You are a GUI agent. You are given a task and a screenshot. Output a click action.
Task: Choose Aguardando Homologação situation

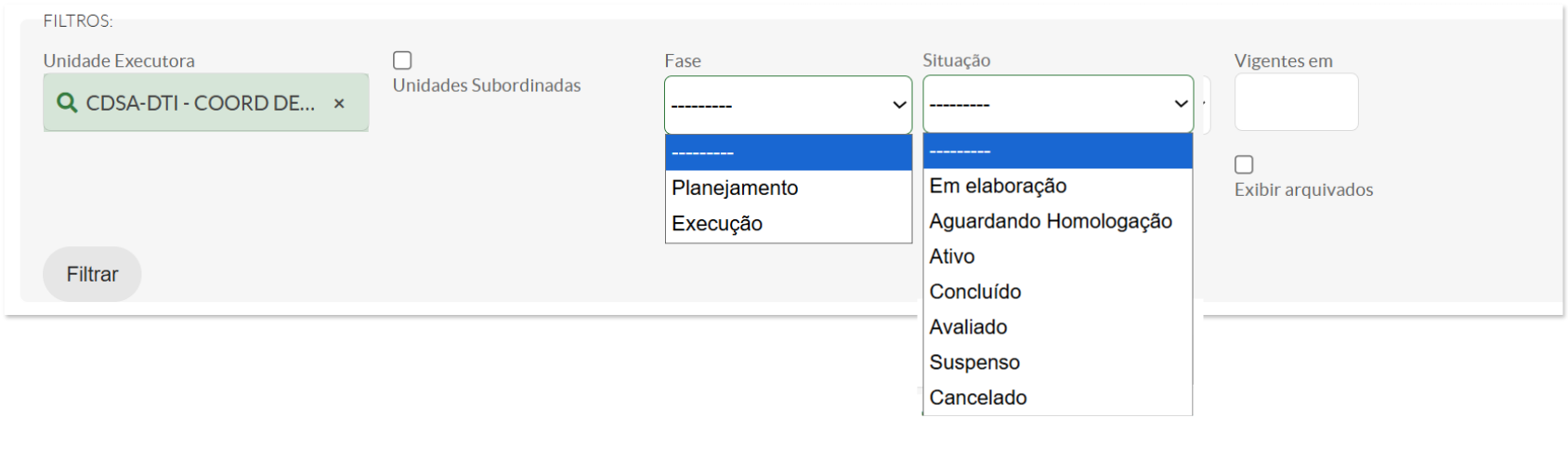[x=1051, y=221]
